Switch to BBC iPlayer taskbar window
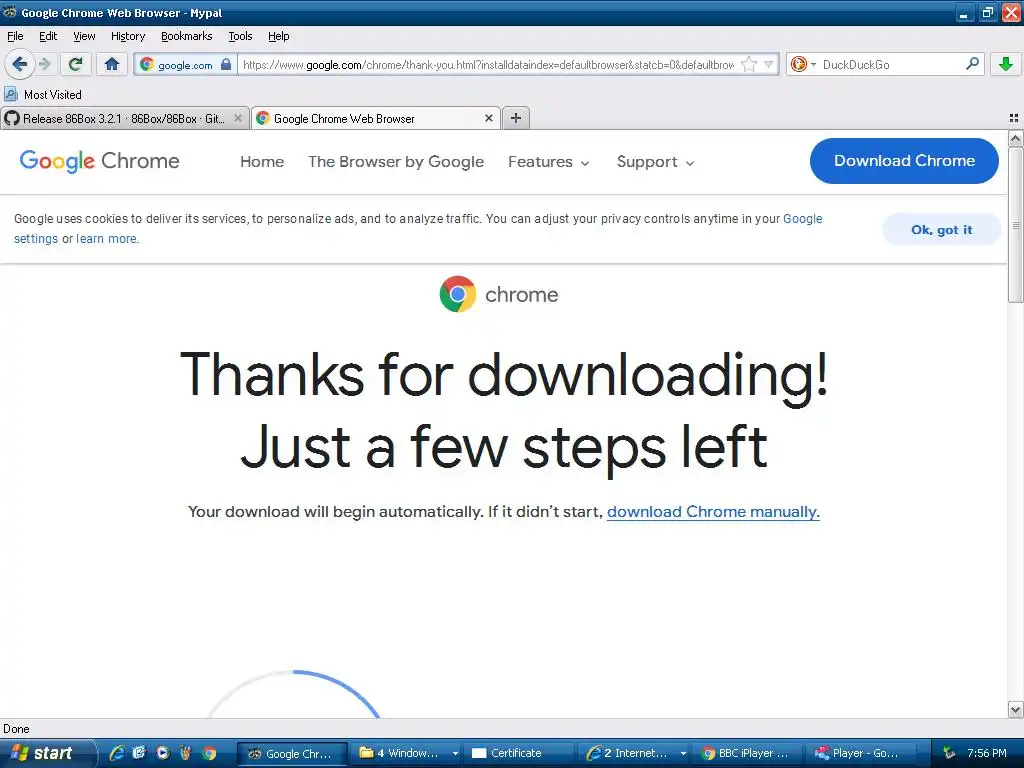This screenshot has height=768, width=1024. (x=745, y=754)
